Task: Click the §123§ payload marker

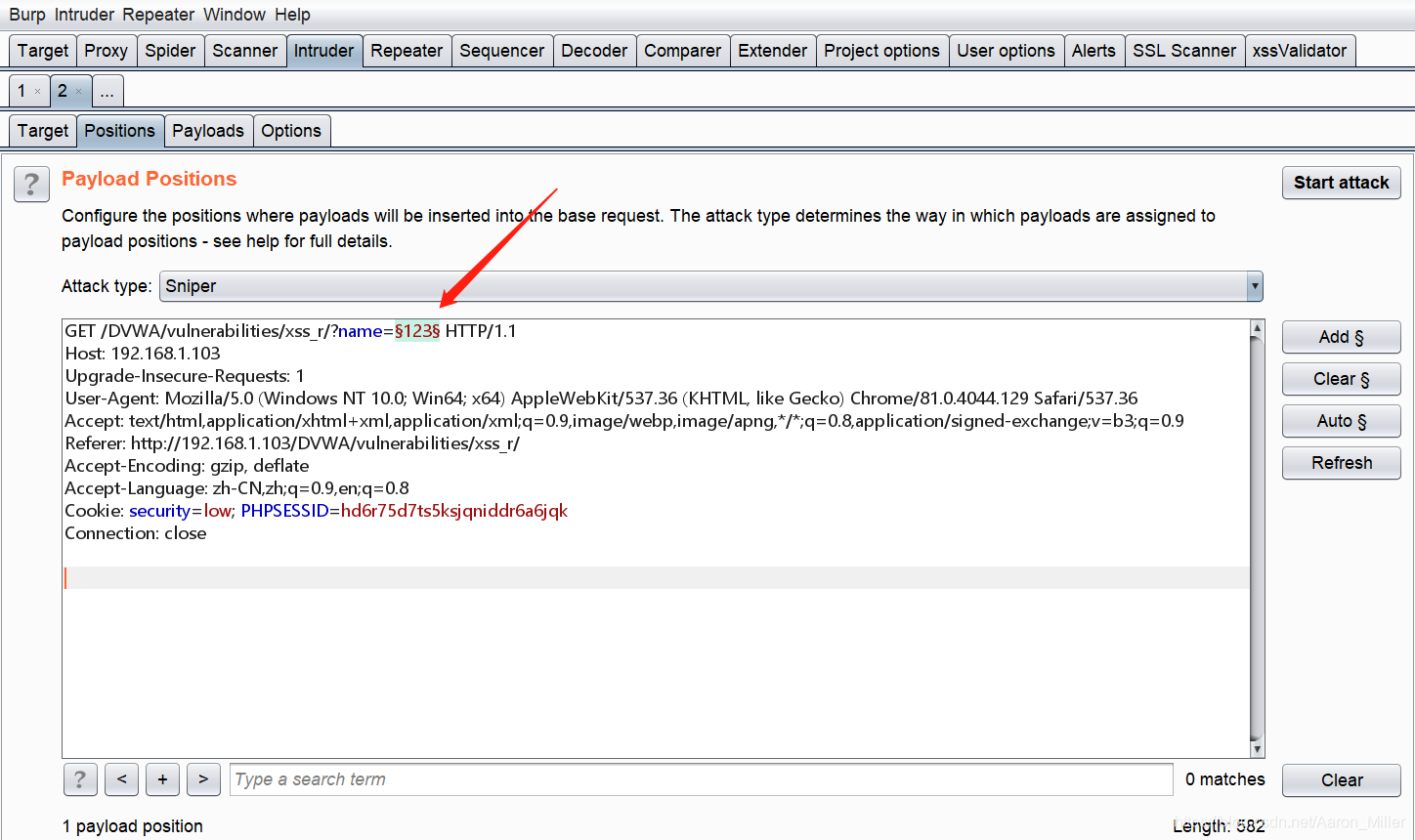Action: pos(417,331)
